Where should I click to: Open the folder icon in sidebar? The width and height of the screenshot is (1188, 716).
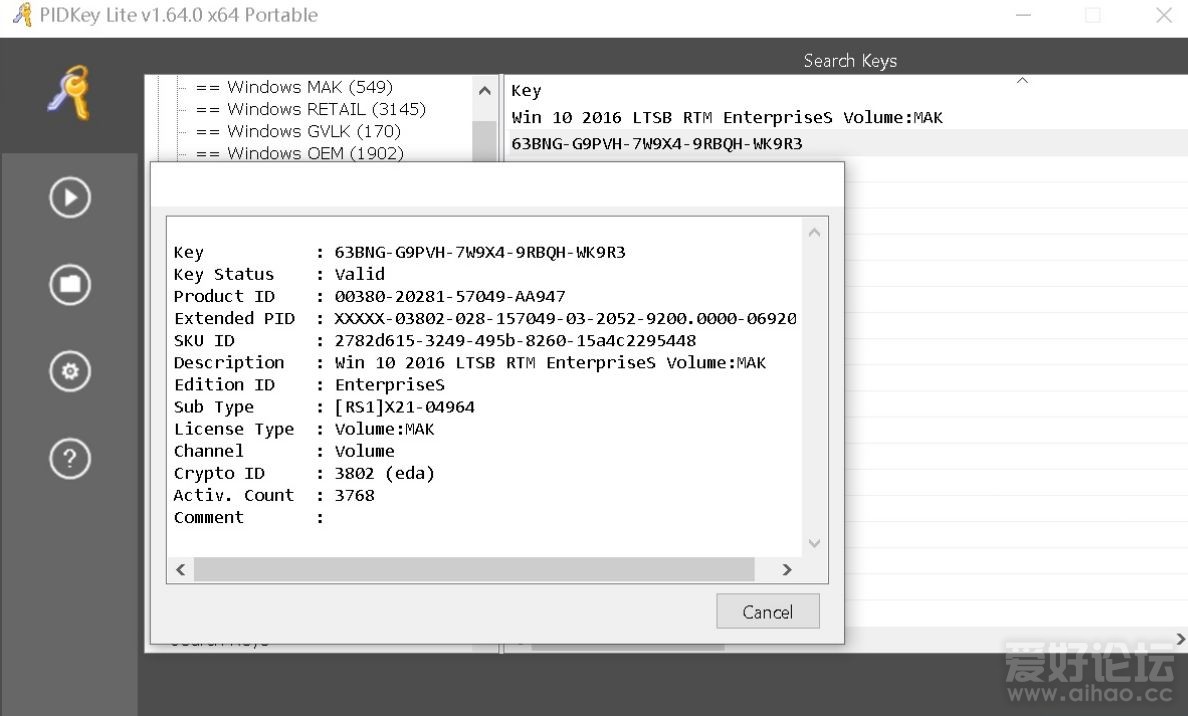(70, 285)
